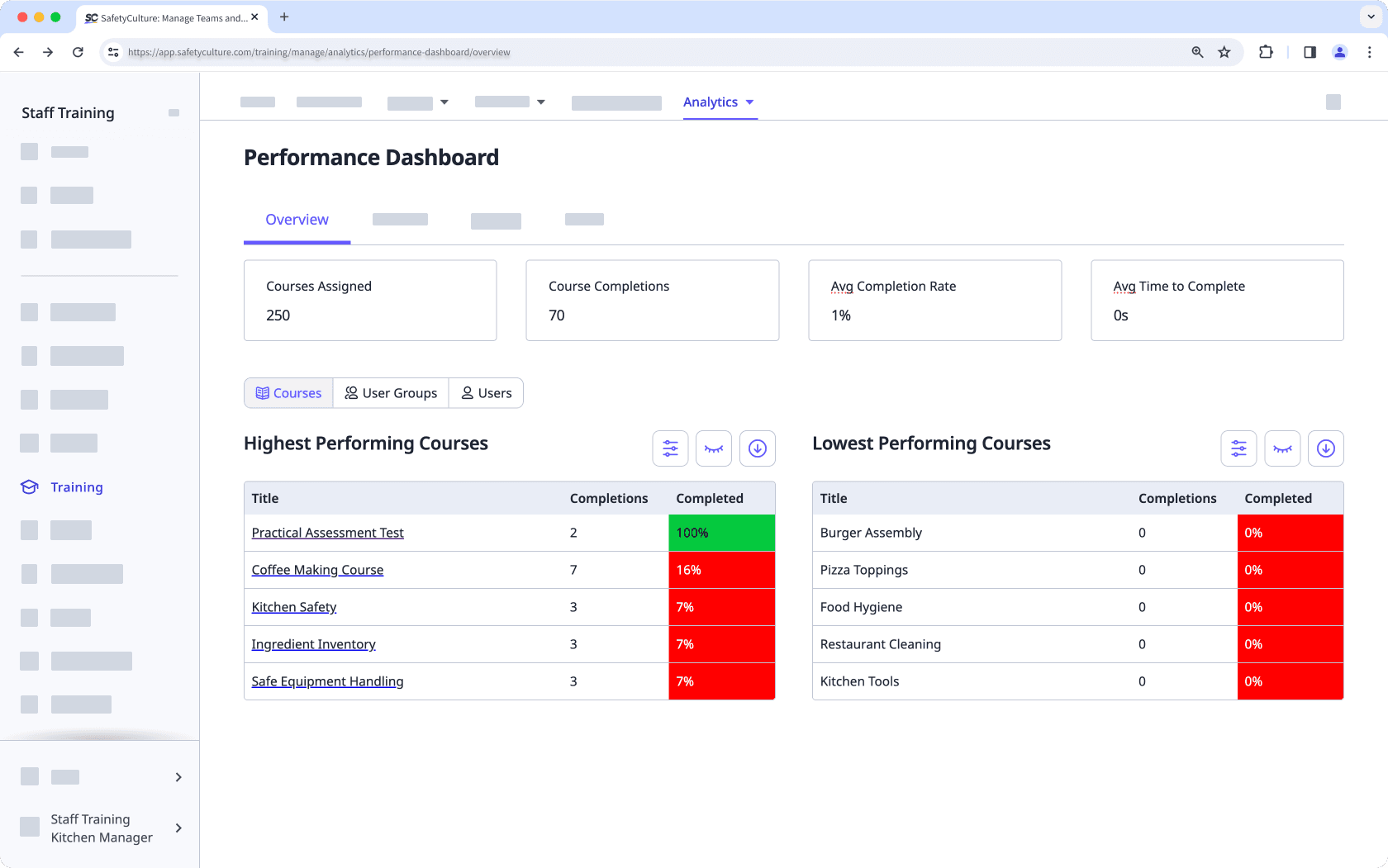Open filter settings for Lowest Performing Courses
1388x868 pixels.
point(1238,448)
